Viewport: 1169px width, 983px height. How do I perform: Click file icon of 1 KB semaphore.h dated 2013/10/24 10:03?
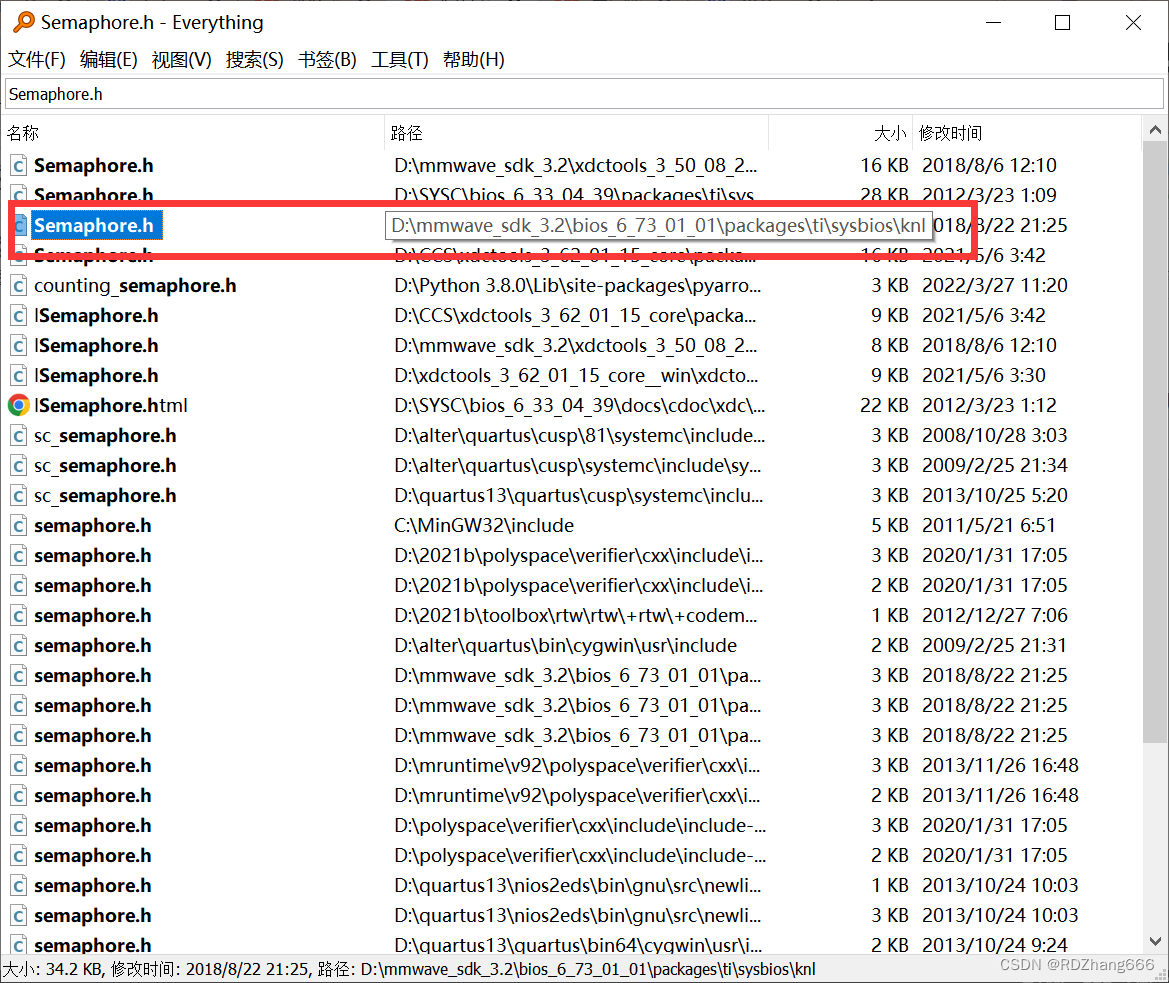click(x=19, y=885)
